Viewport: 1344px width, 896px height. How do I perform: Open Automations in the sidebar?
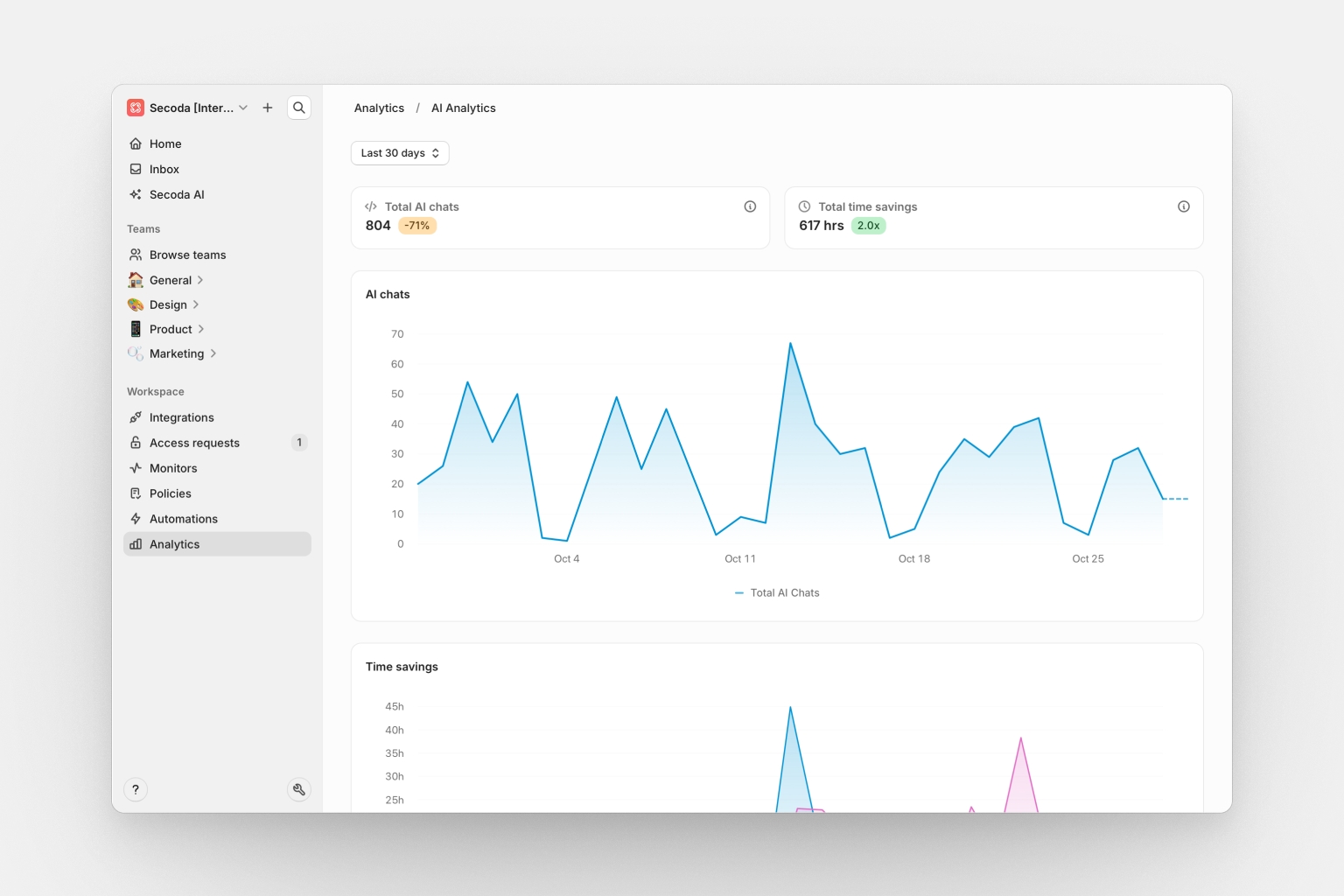coord(184,519)
